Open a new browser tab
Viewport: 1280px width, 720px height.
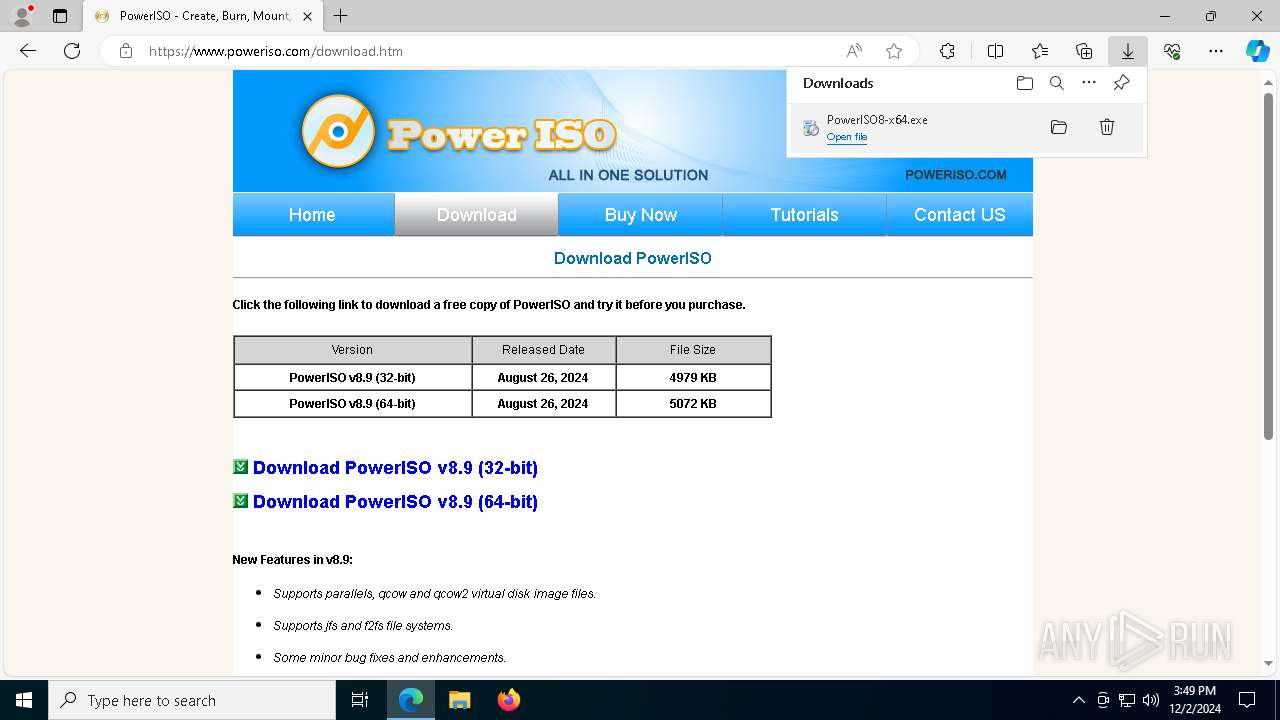pos(341,16)
